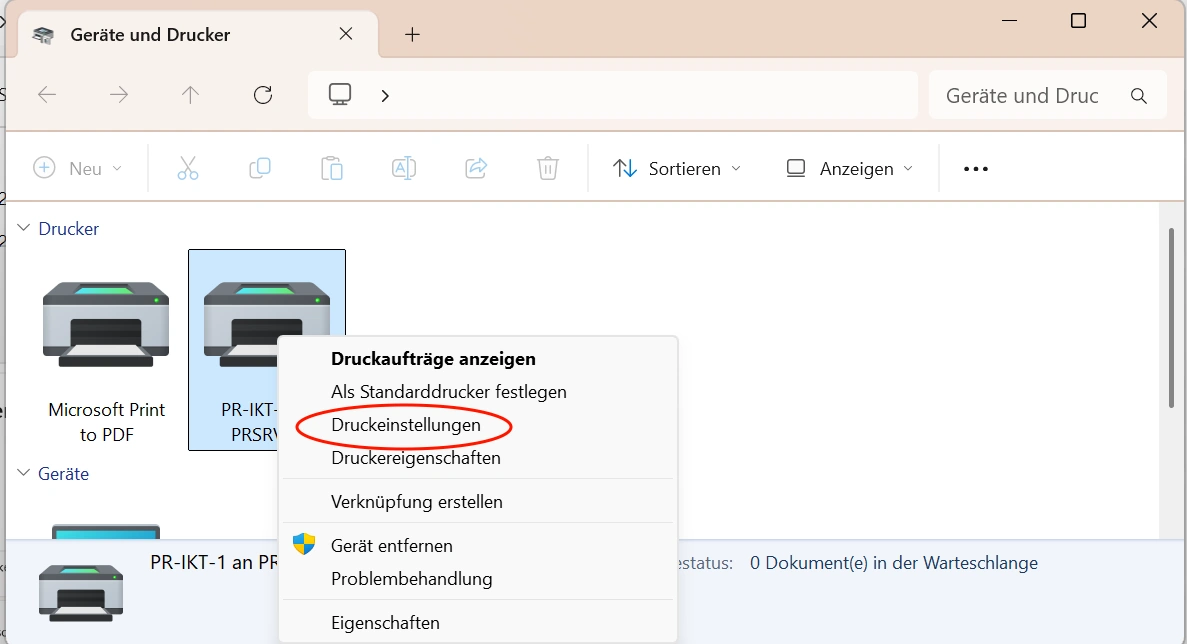Click the Geräte und Drucker search field
Image resolution: width=1187 pixels, height=644 pixels.
1030,96
